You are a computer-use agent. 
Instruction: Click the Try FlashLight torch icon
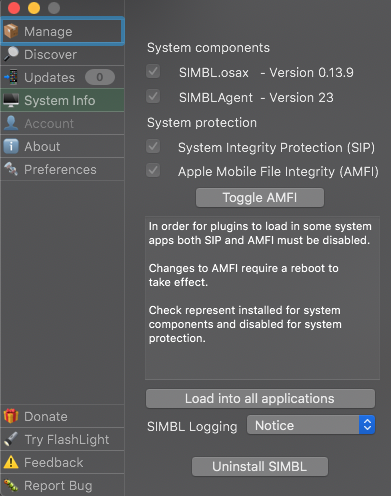coord(11,439)
